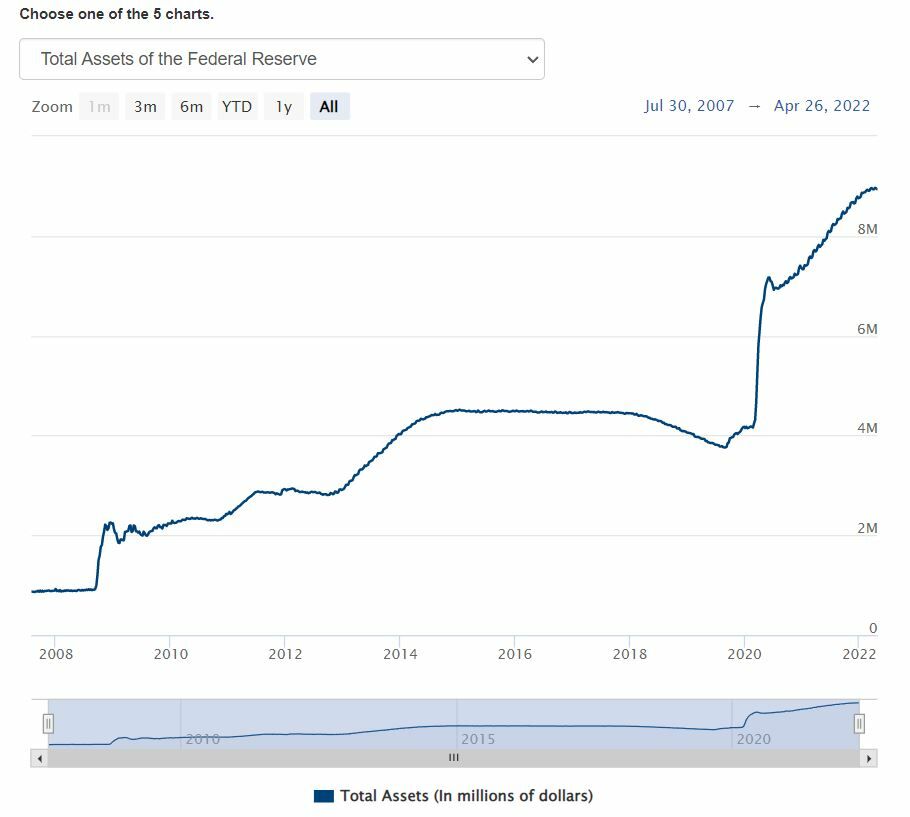Grab the left navigator range handle
The width and height of the screenshot is (910, 817).
pos(48,723)
